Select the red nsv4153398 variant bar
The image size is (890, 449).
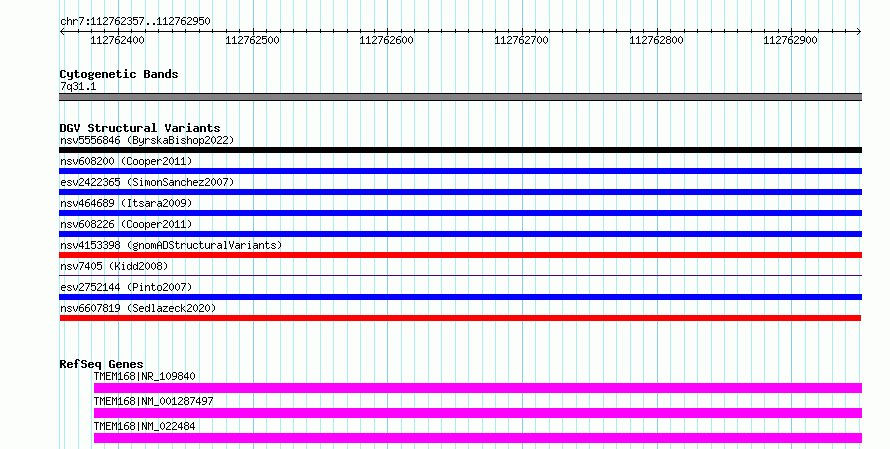click(460, 255)
